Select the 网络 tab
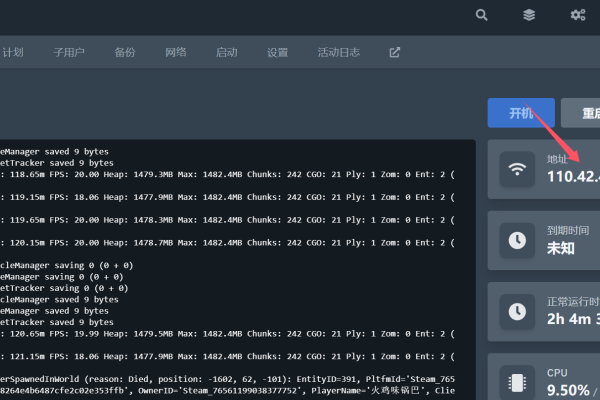 176,52
